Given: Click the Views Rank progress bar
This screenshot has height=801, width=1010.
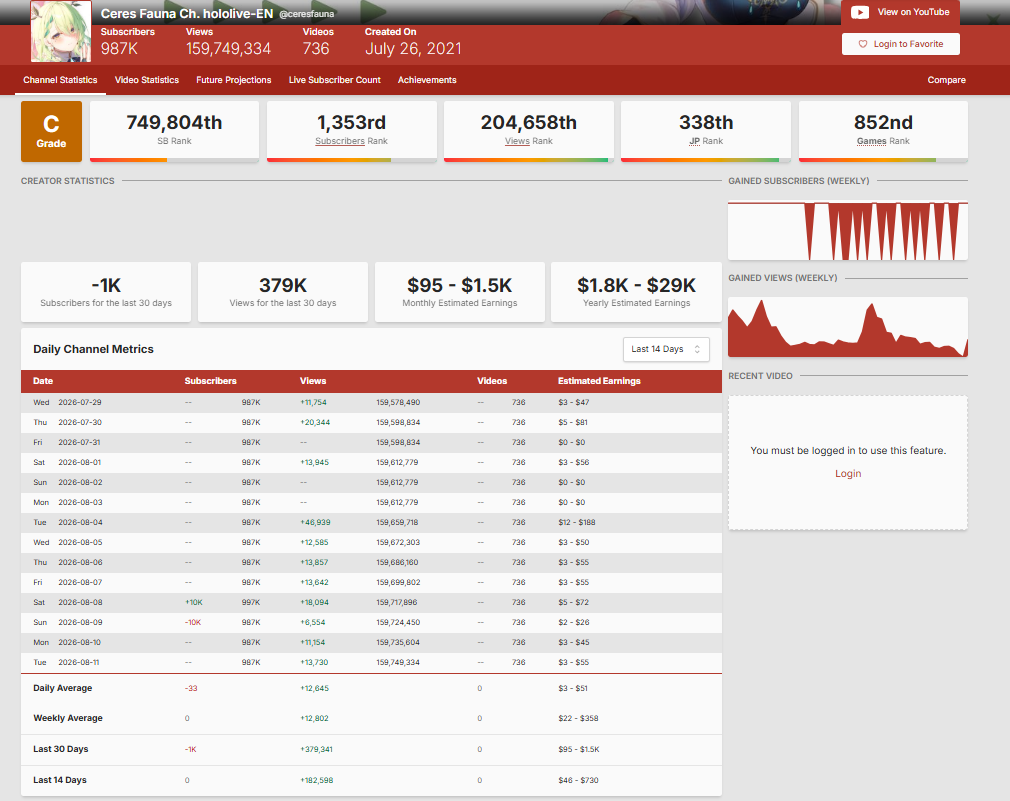Looking at the screenshot, I should coord(529,160).
